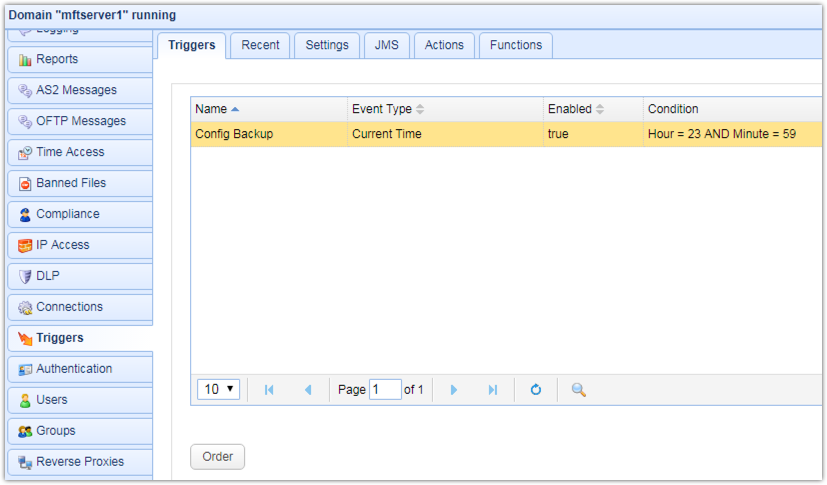Click the Groups people icon

click(25, 431)
